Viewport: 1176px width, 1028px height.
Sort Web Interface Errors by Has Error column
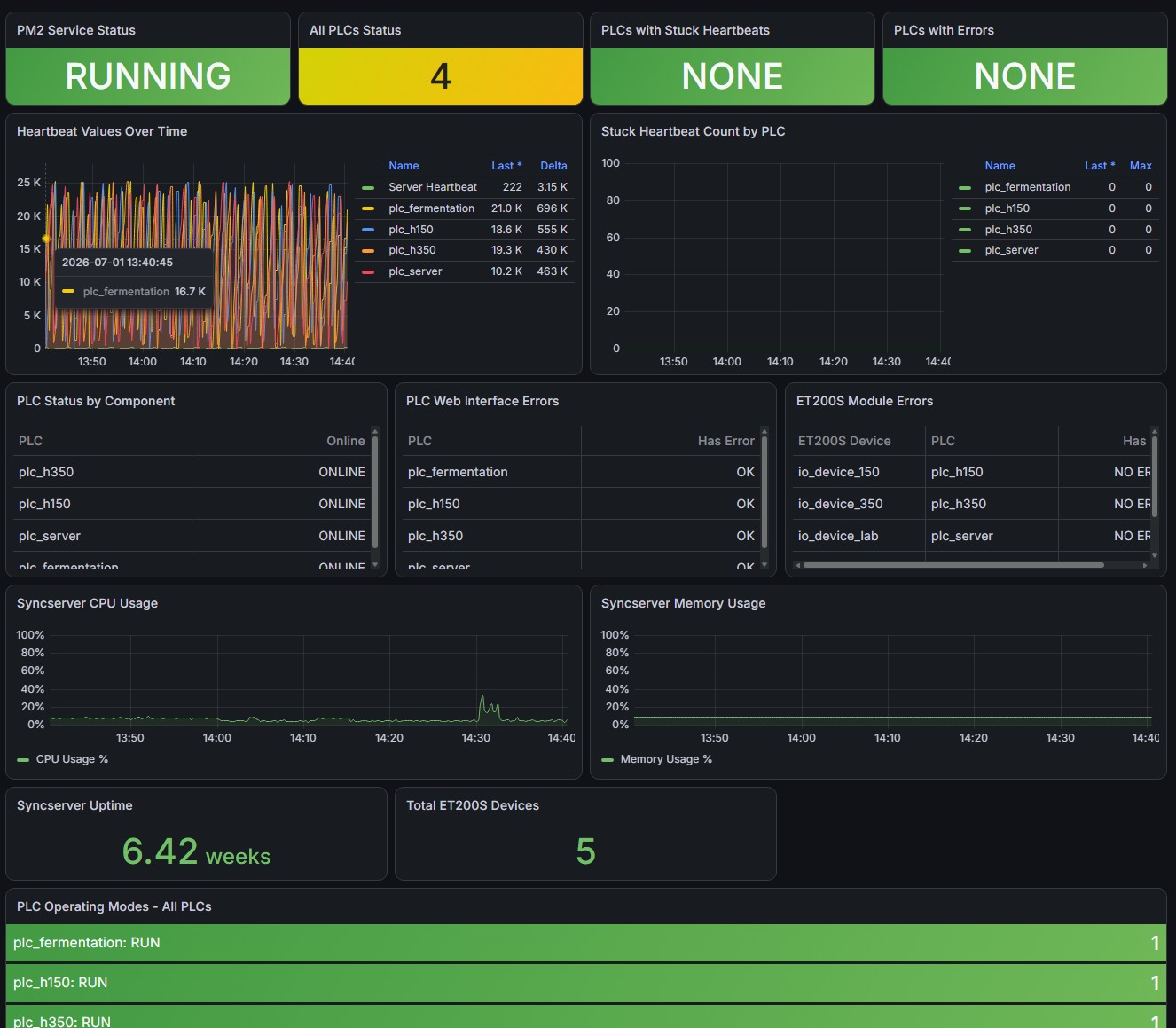tap(725, 441)
